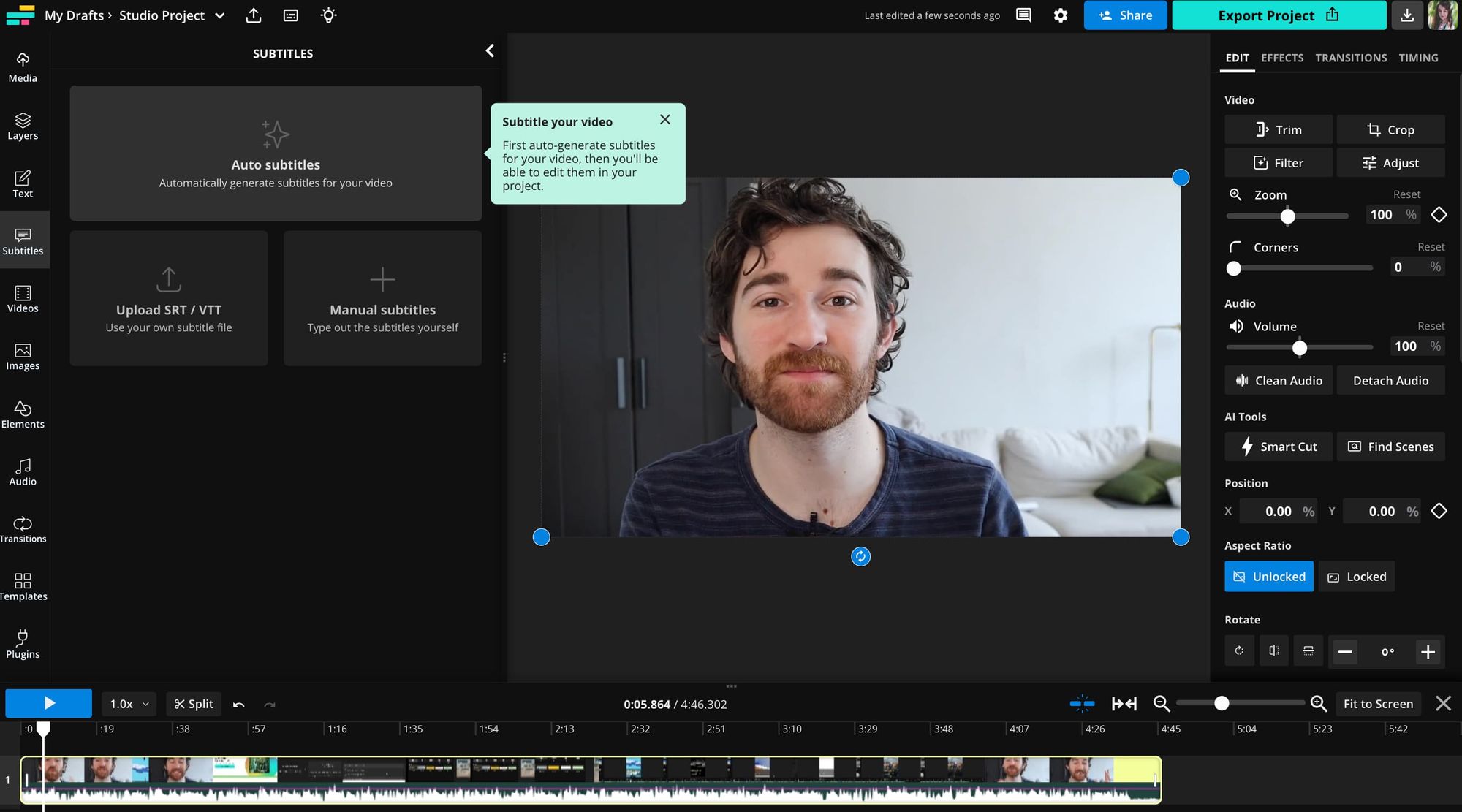
Task: Select Unlocked aspect ratio option
Action: coord(1269,577)
